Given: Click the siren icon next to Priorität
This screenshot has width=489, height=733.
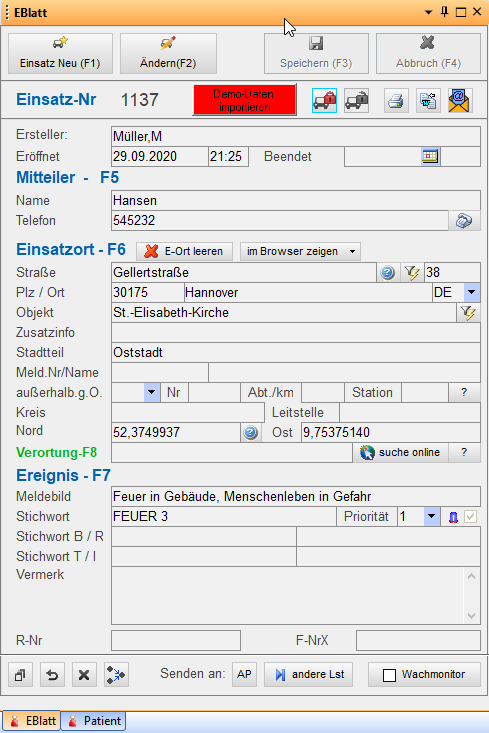Looking at the screenshot, I should click(x=453, y=517).
